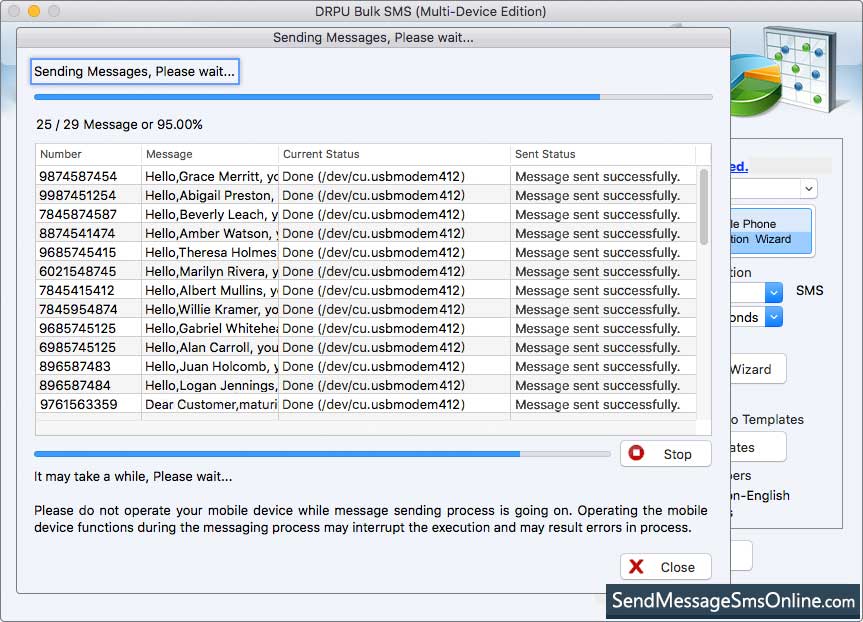Select number 7845954874 in the table
The height and width of the screenshot is (622, 863).
point(78,309)
